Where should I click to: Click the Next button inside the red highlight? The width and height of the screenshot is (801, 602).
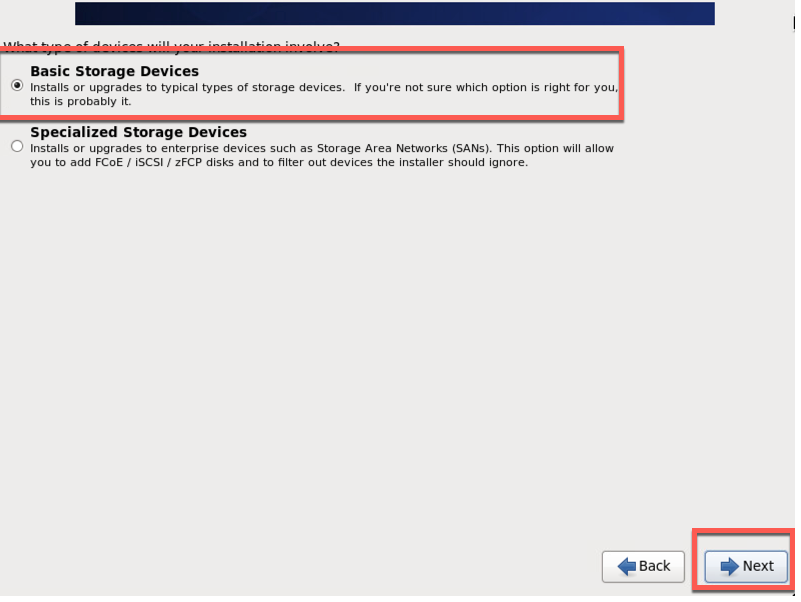[745, 566]
